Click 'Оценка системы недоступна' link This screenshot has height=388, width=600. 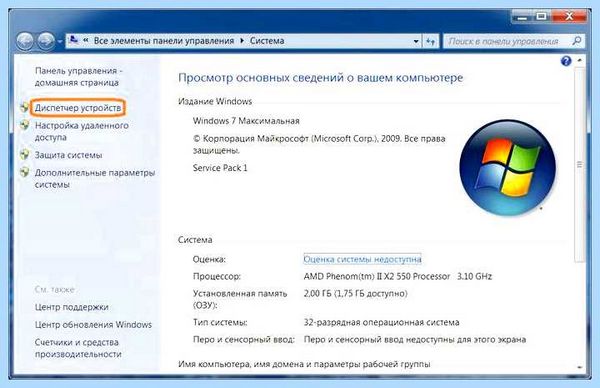(x=362, y=259)
